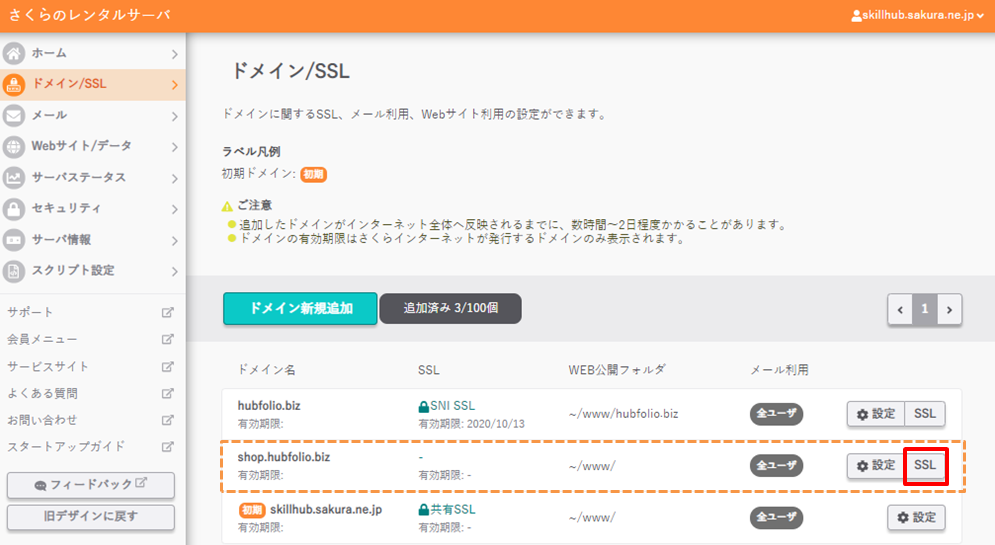
Task: Click the 全ユーザ badge for skillhub.sakura.ne.jp
Action: click(776, 518)
